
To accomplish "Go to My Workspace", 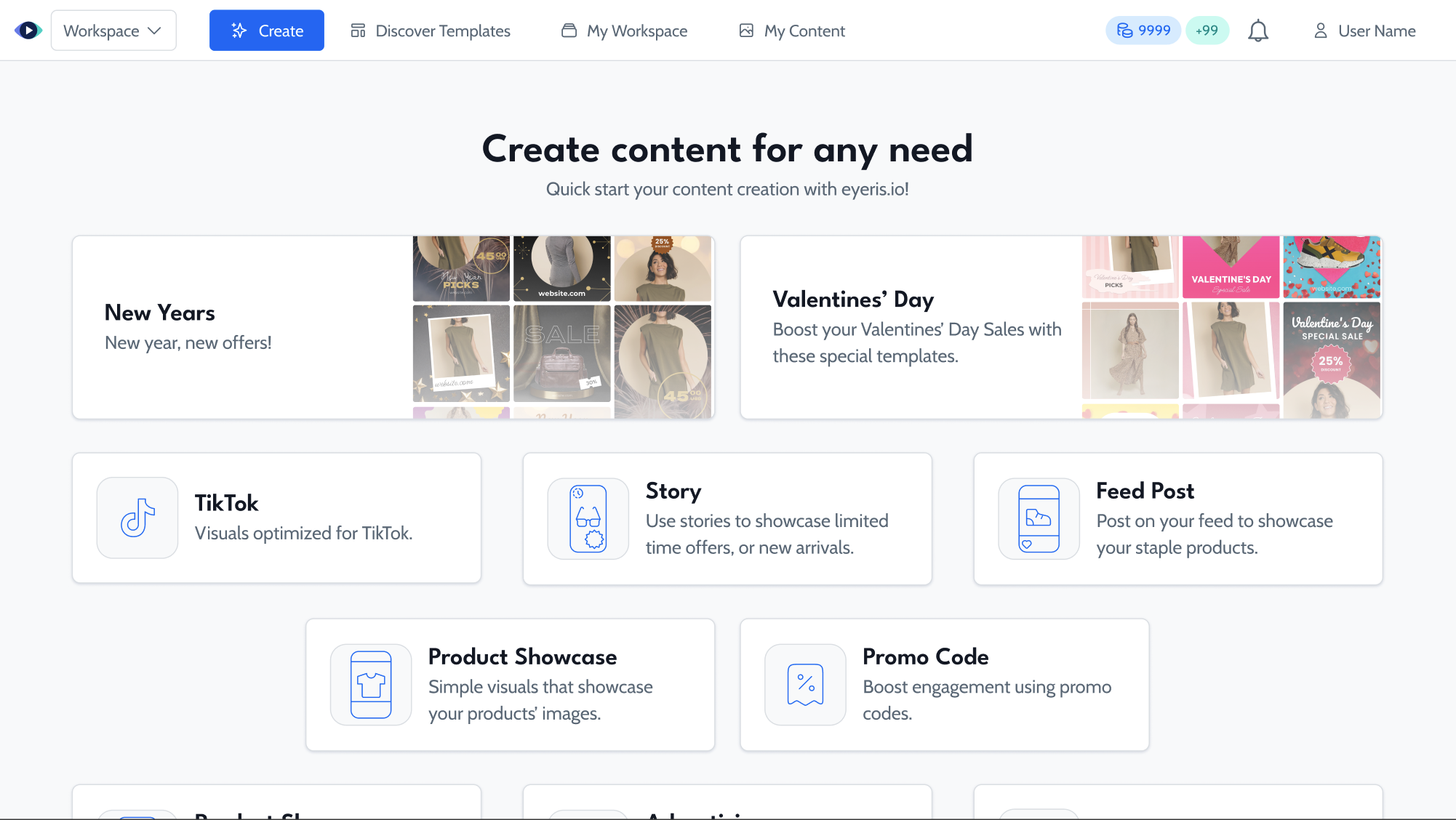I will [624, 31].
